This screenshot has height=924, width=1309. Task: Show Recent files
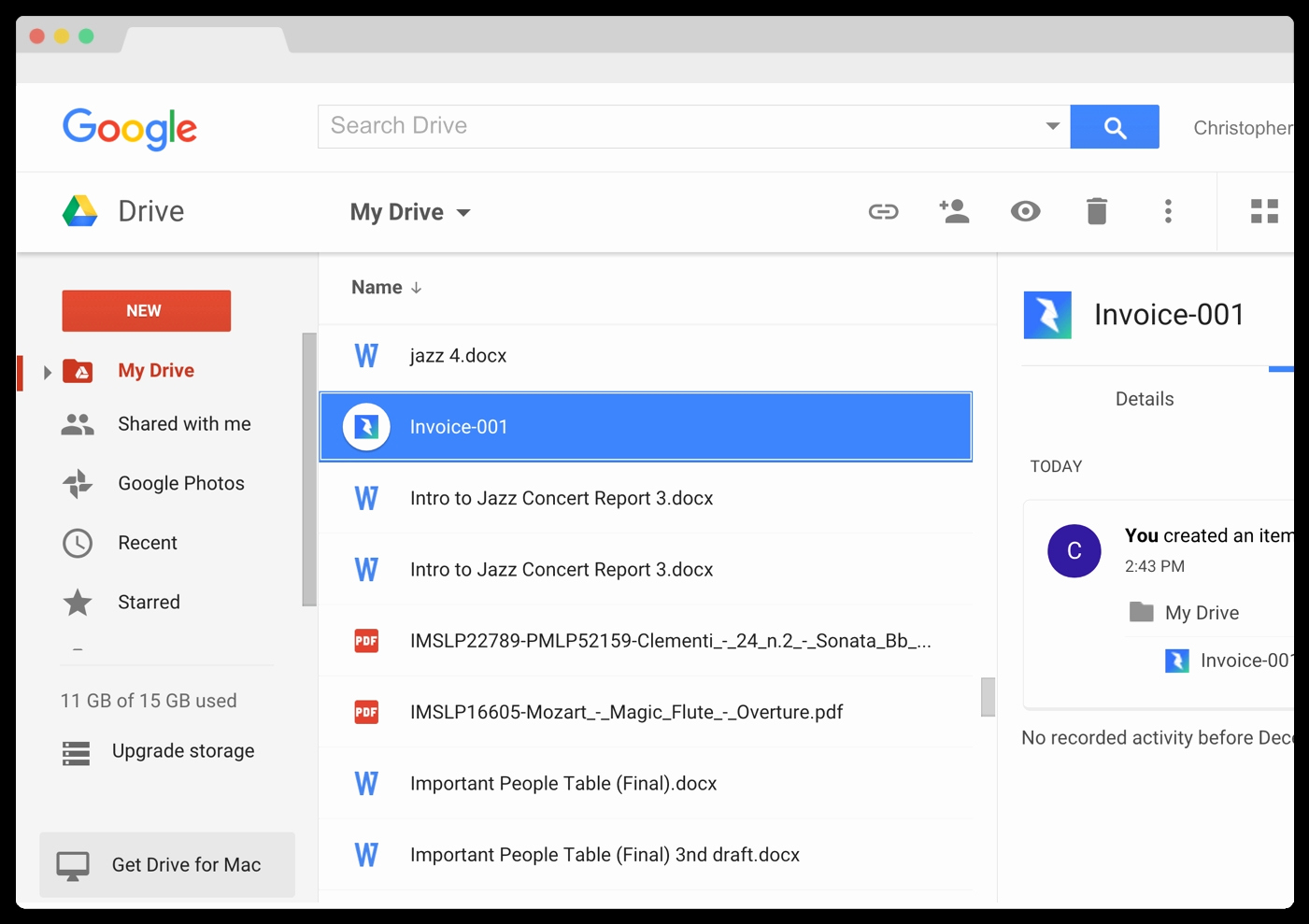(148, 543)
